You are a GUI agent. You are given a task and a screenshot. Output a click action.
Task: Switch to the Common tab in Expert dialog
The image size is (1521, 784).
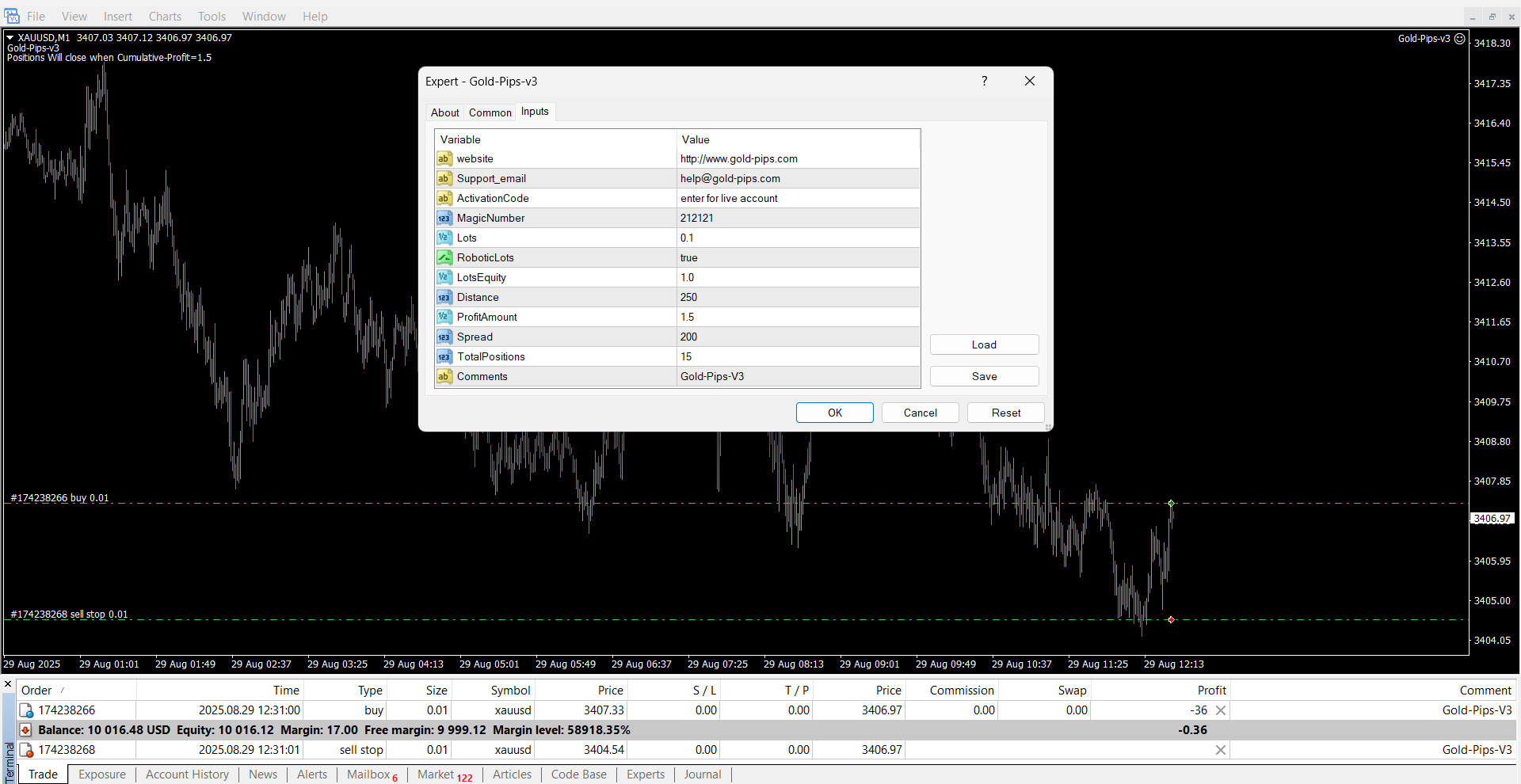coord(490,112)
